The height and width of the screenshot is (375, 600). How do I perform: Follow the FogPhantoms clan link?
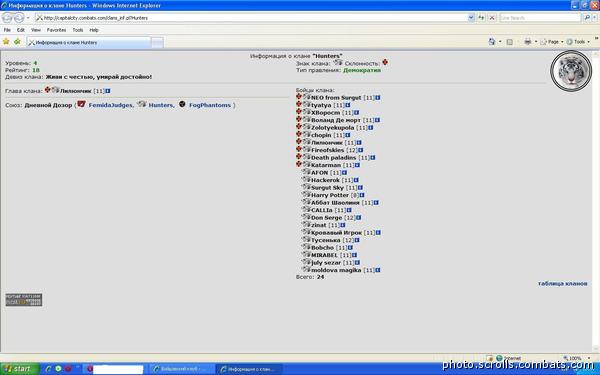[x=210, y=105]
